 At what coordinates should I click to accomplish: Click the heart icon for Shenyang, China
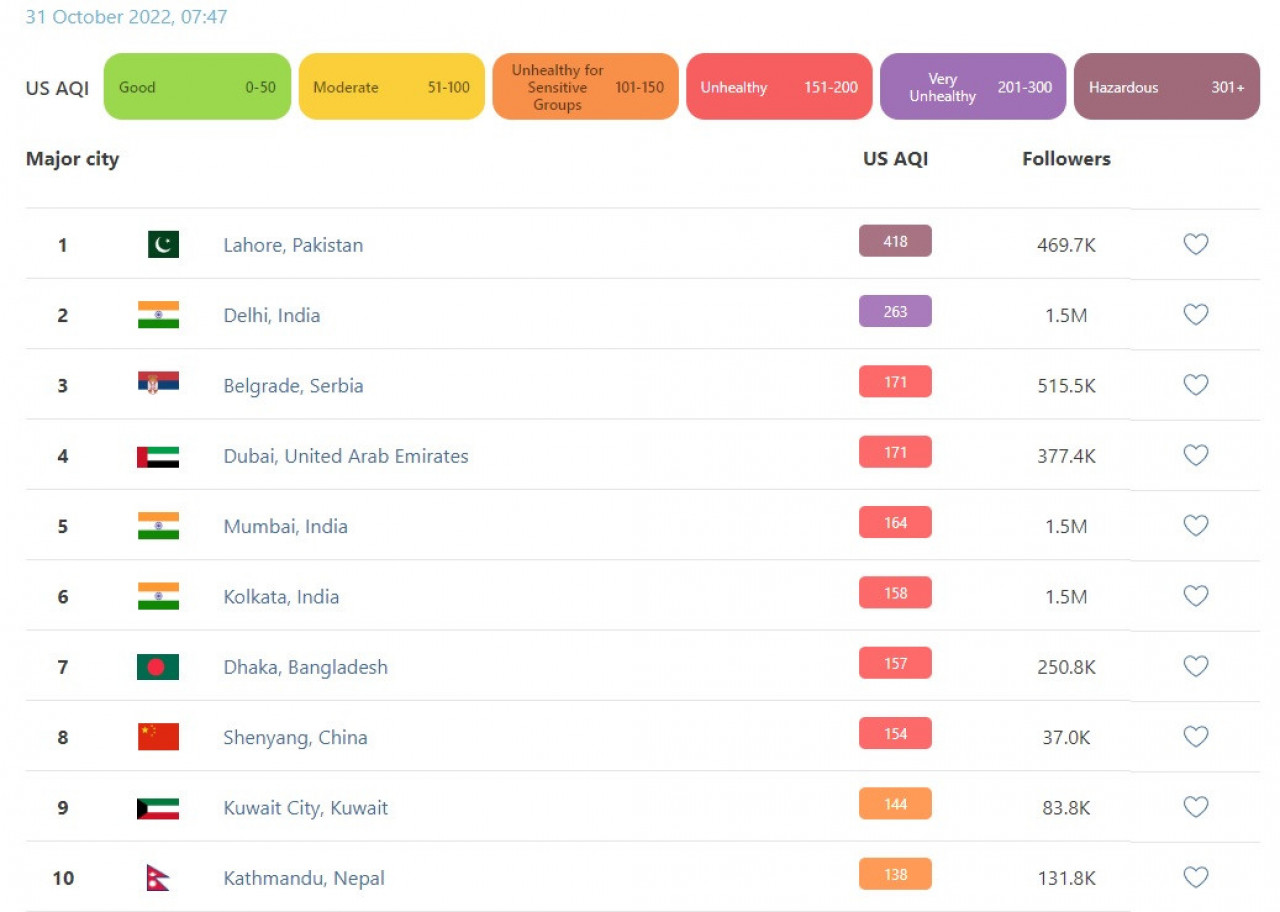[1195, 737]
